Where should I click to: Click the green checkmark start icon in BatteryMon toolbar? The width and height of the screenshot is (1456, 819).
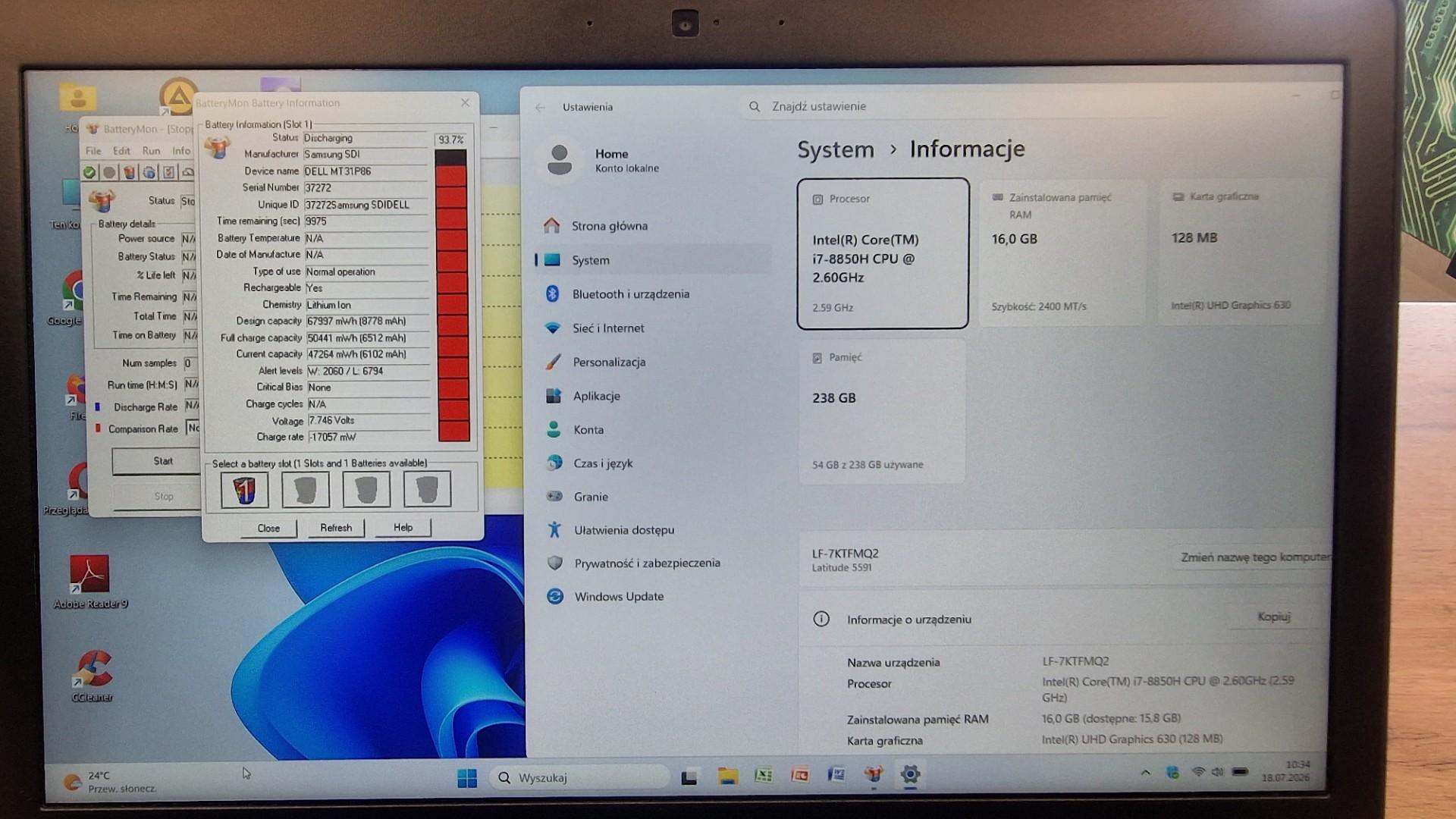89,173
